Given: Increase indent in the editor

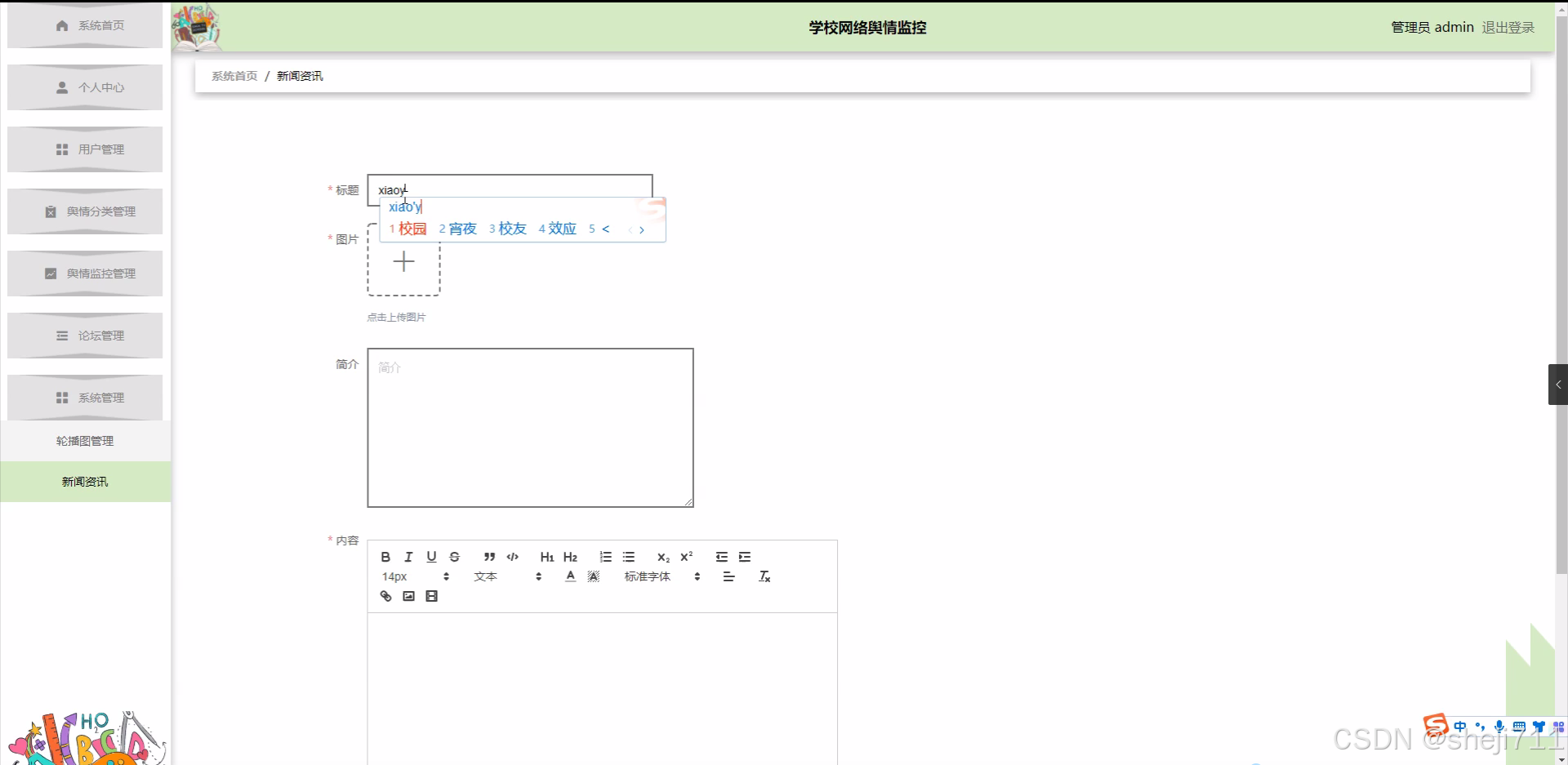Looking at the screenshot, I should click(744, 557).
